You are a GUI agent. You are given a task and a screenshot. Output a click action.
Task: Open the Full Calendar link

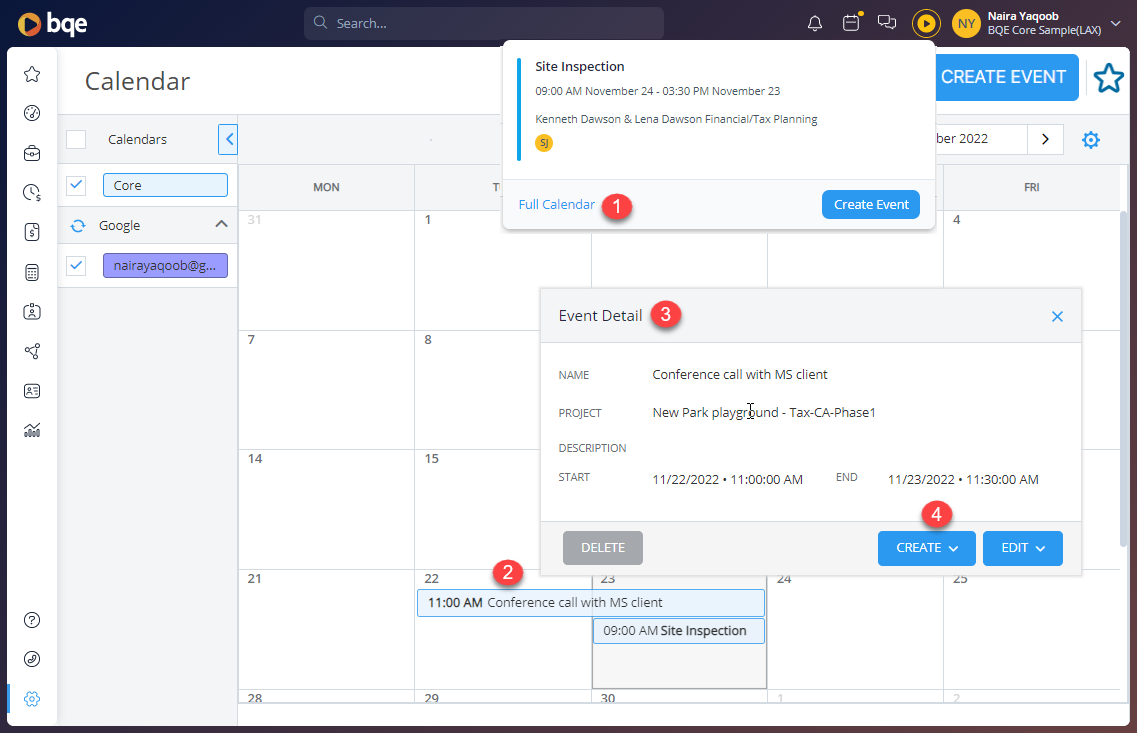pos(557,204)
